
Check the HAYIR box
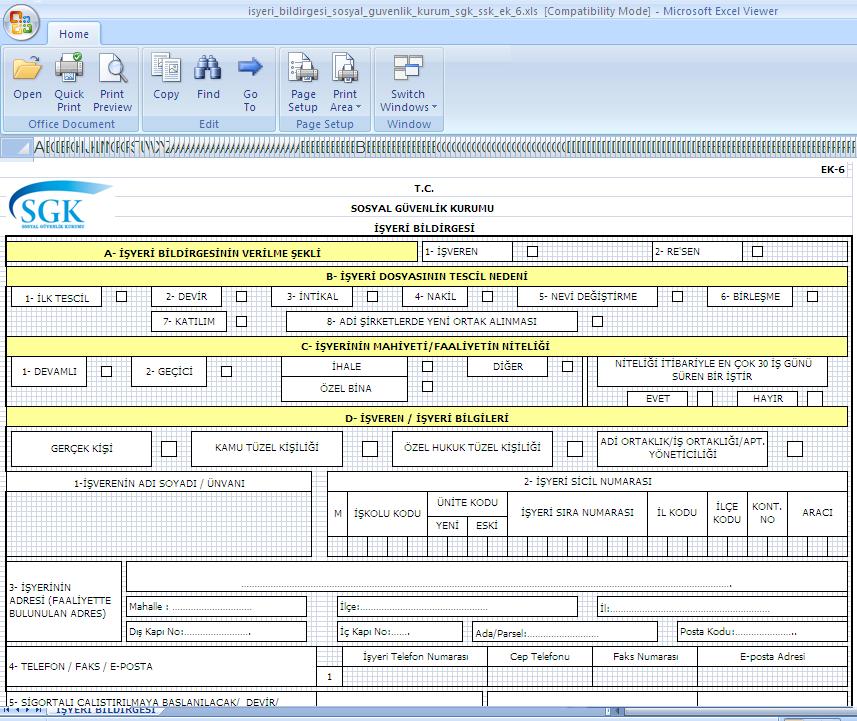tap(815, 398)
